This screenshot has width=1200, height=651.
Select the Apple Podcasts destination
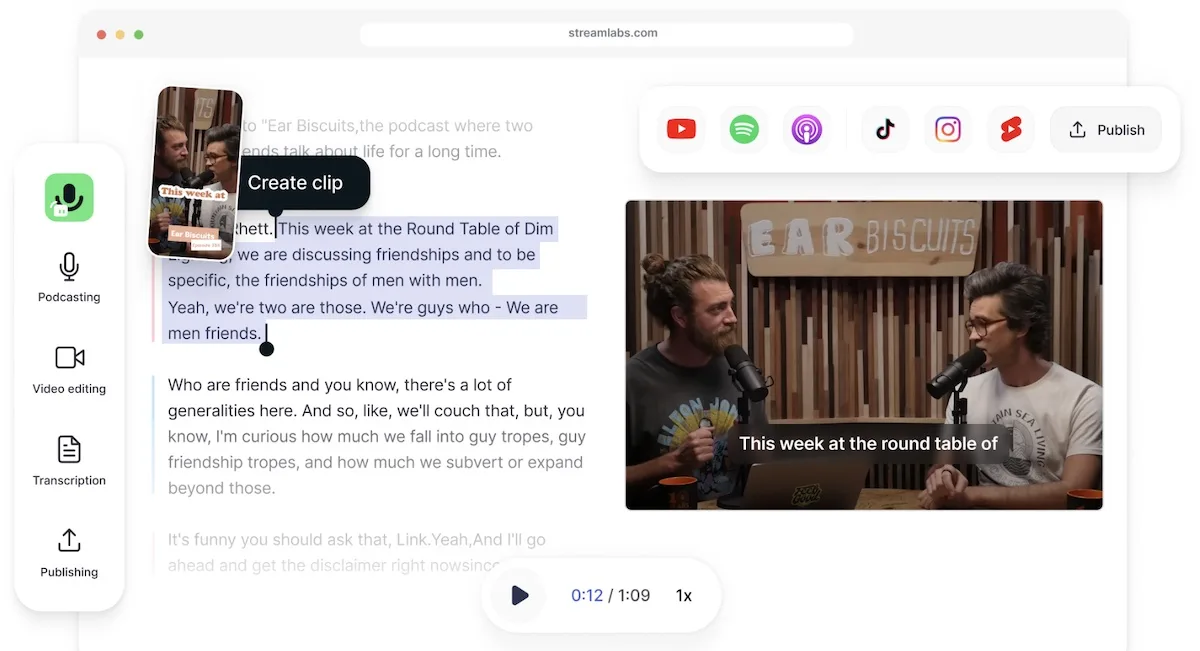coord(806,129)
